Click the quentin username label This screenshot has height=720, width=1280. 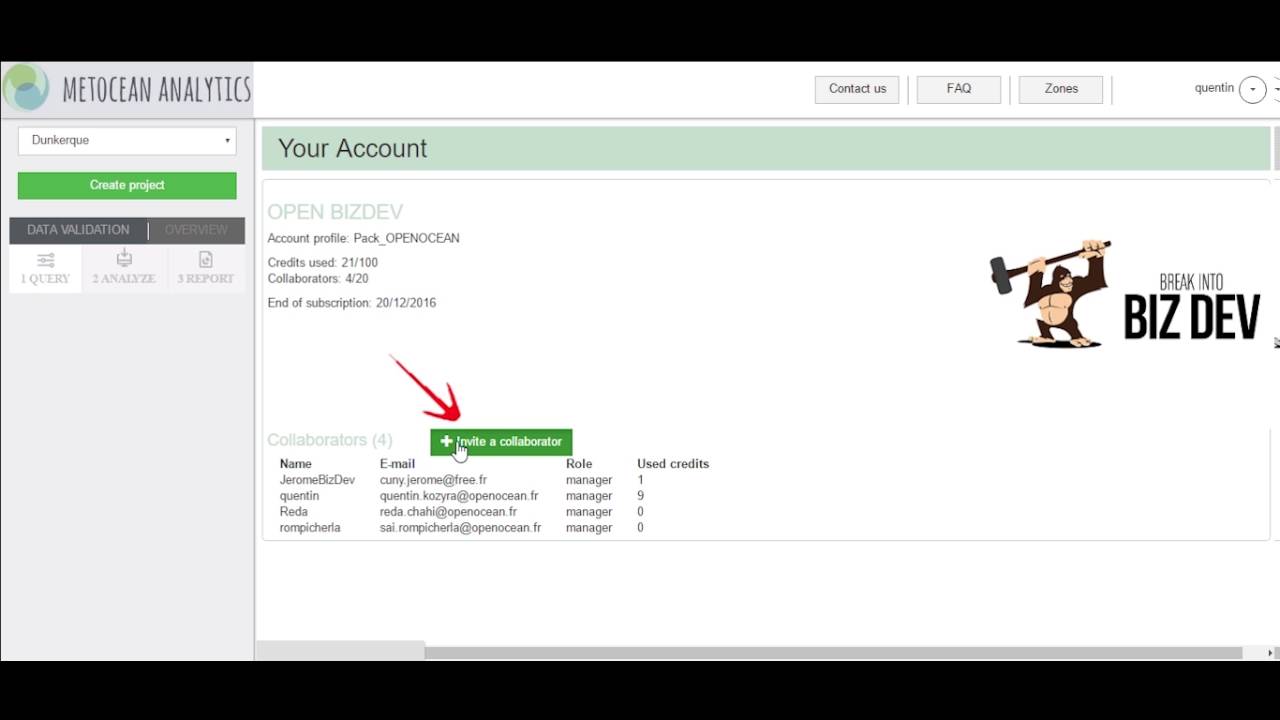click(x=1214, y=88)
